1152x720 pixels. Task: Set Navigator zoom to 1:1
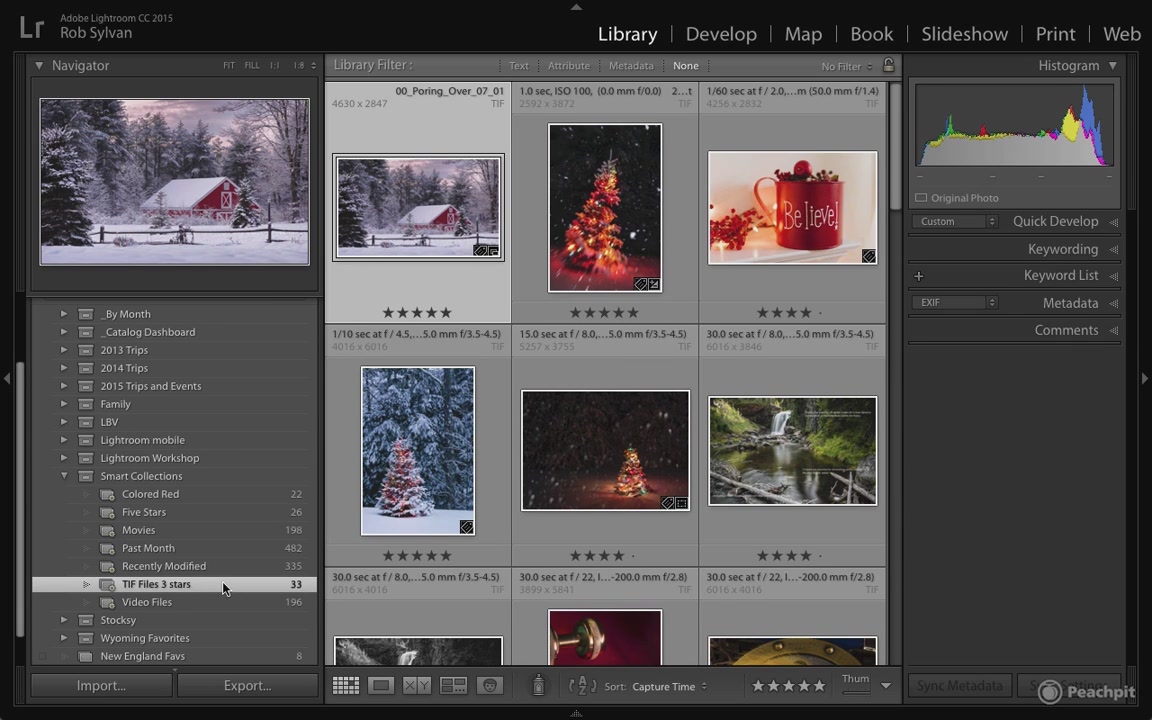275,65
